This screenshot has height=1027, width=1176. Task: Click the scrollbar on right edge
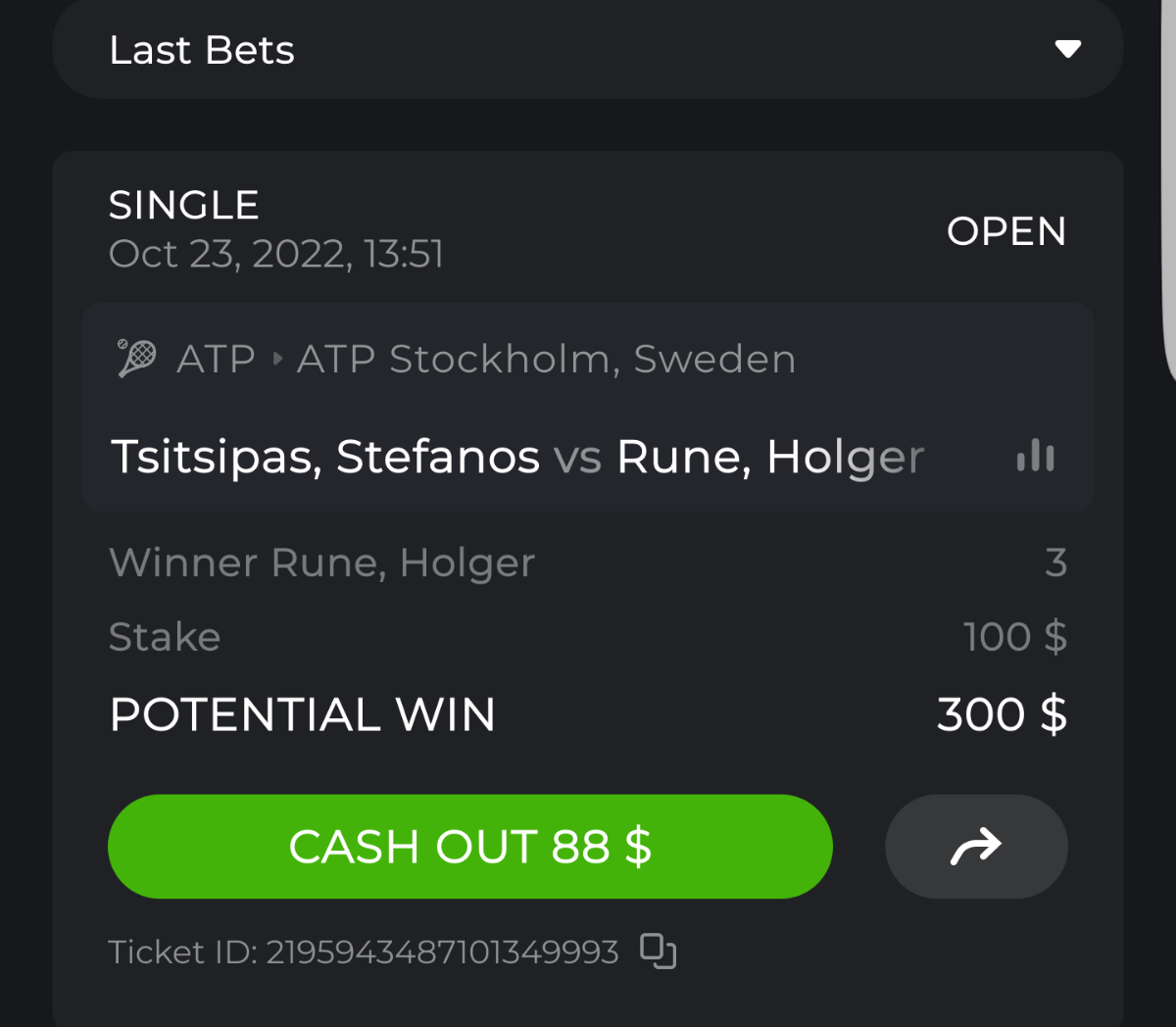point(1168,196)
